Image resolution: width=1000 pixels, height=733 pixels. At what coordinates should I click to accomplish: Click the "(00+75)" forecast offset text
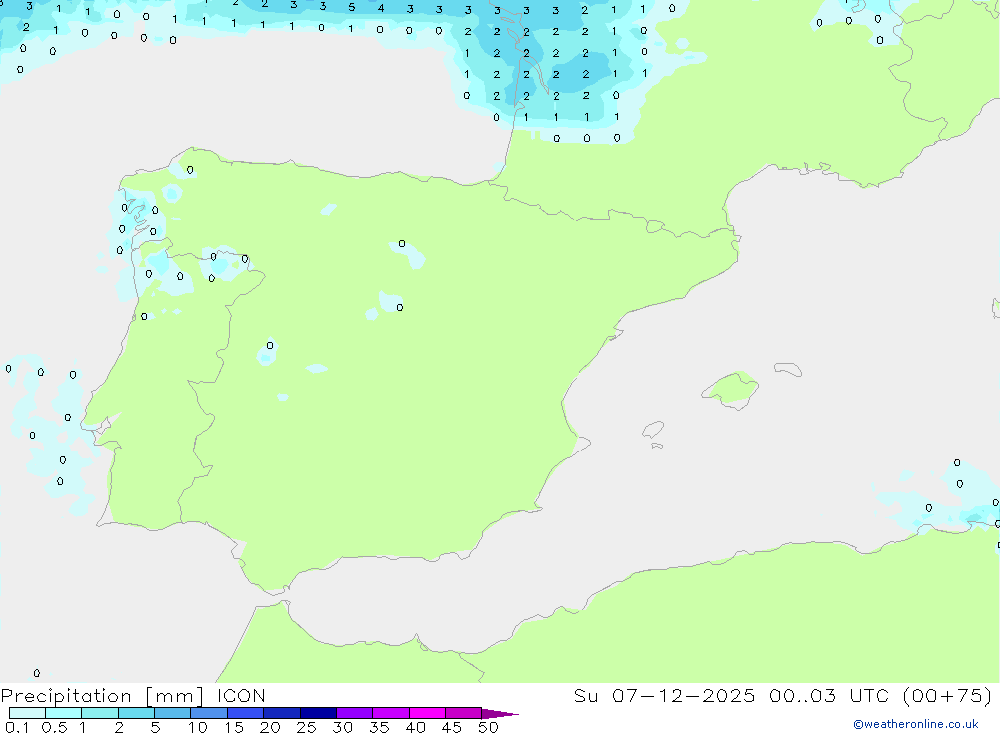948,696
